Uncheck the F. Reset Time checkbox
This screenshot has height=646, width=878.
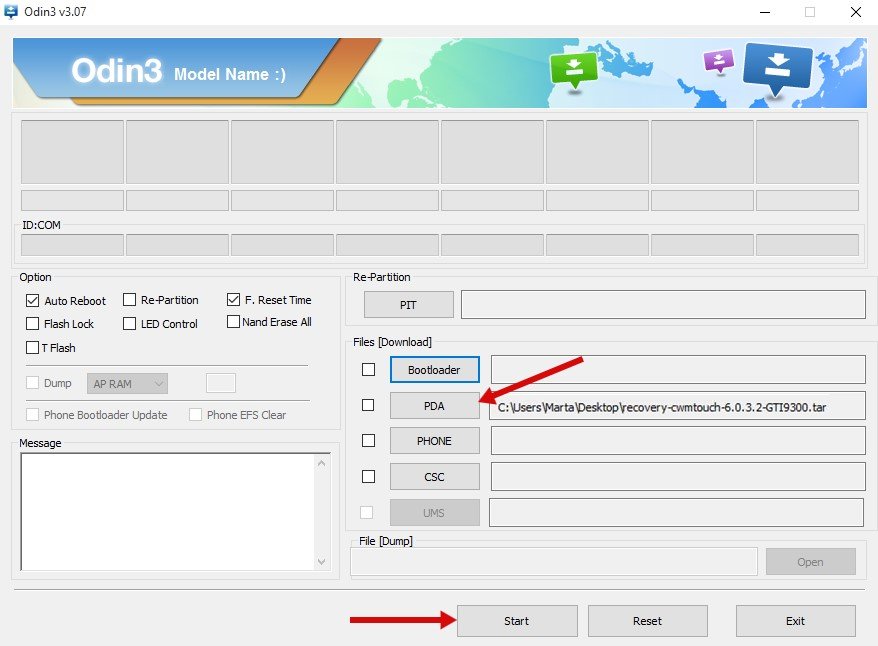click(233, 299)
